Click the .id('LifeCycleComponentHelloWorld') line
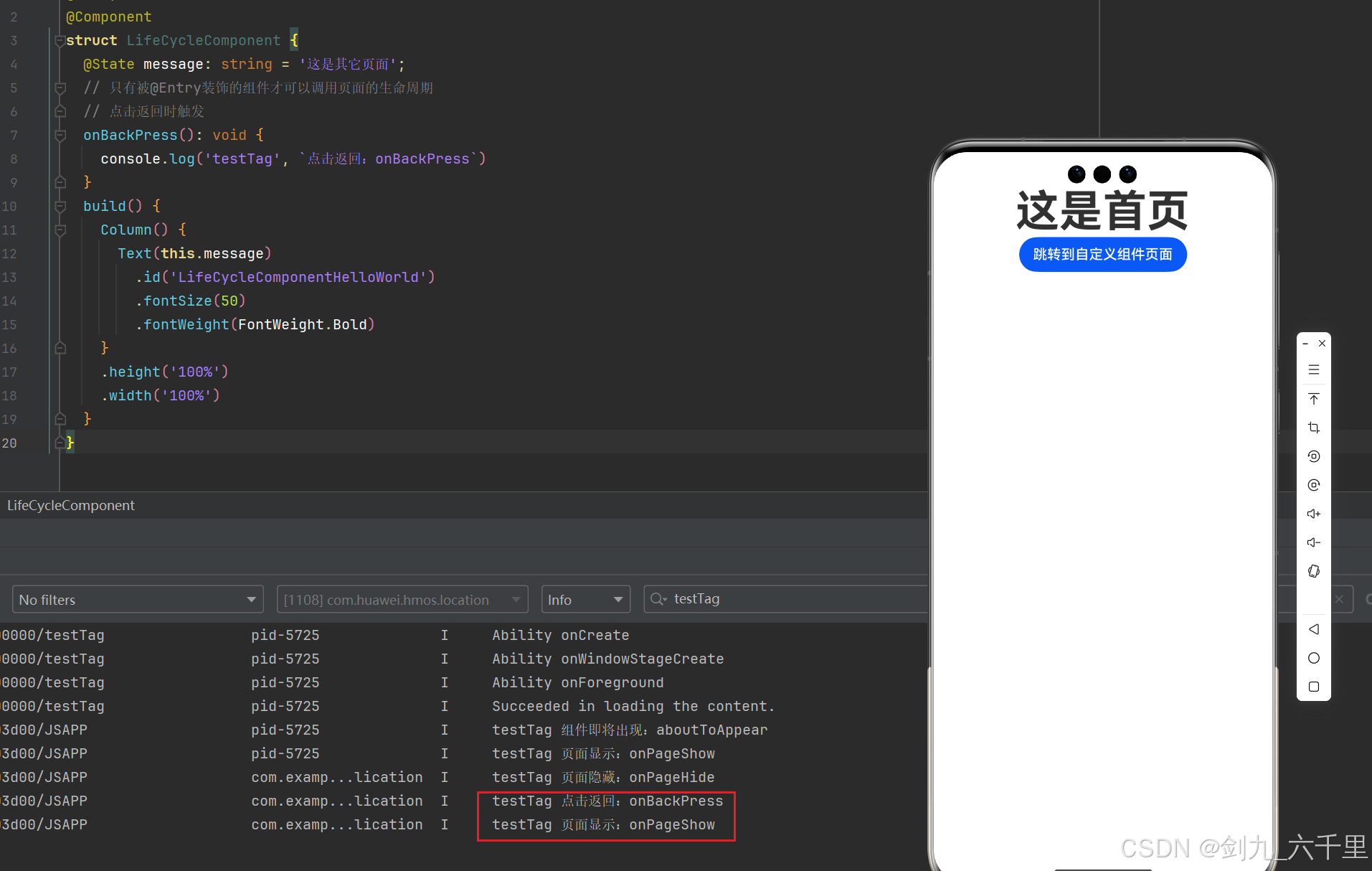Image resolution: width=1372 pixels, height=871 pixels. (285, 277)
